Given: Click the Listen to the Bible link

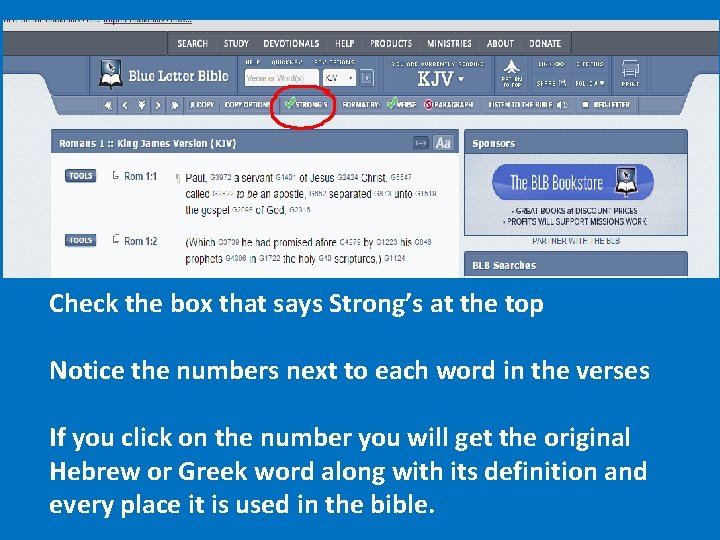Looking at the screenshot, I should tap(522, 105).
